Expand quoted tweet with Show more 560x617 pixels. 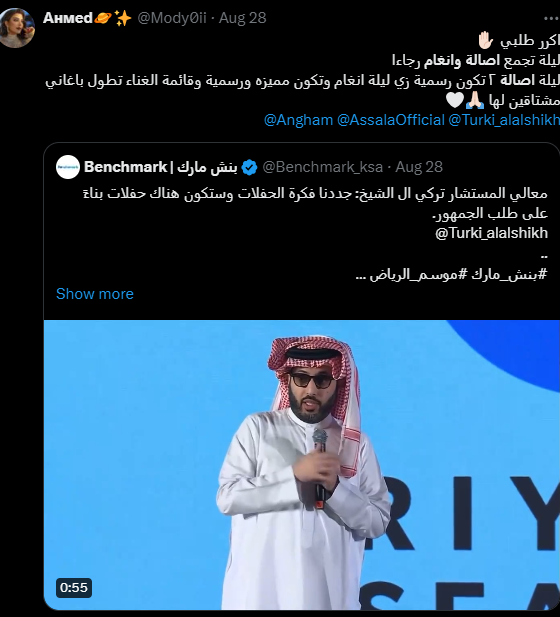pyautogui.click(x=95, y=294)
